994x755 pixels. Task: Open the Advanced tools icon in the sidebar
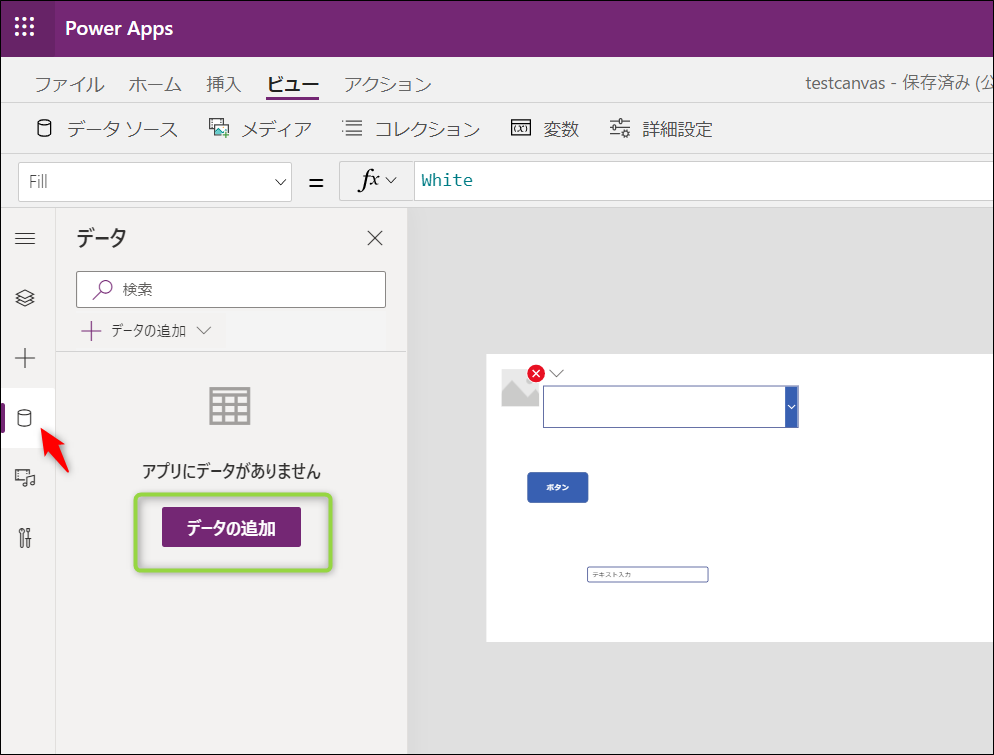tap(25, 538)
